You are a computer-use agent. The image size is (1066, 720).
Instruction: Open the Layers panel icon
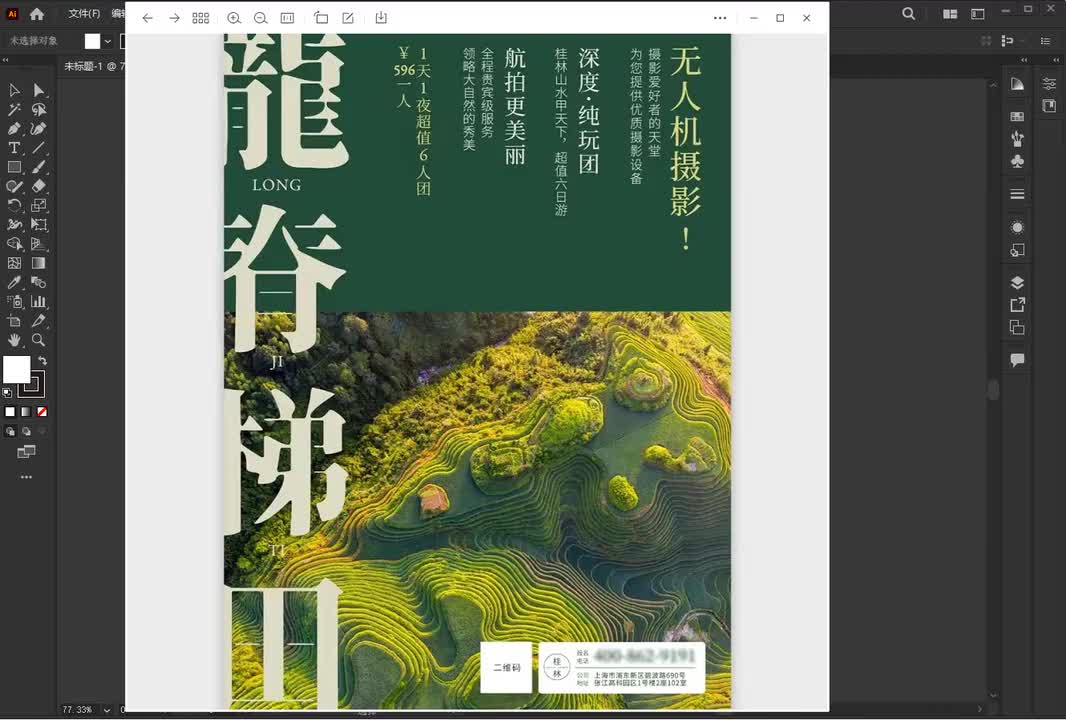point(1017,283)
